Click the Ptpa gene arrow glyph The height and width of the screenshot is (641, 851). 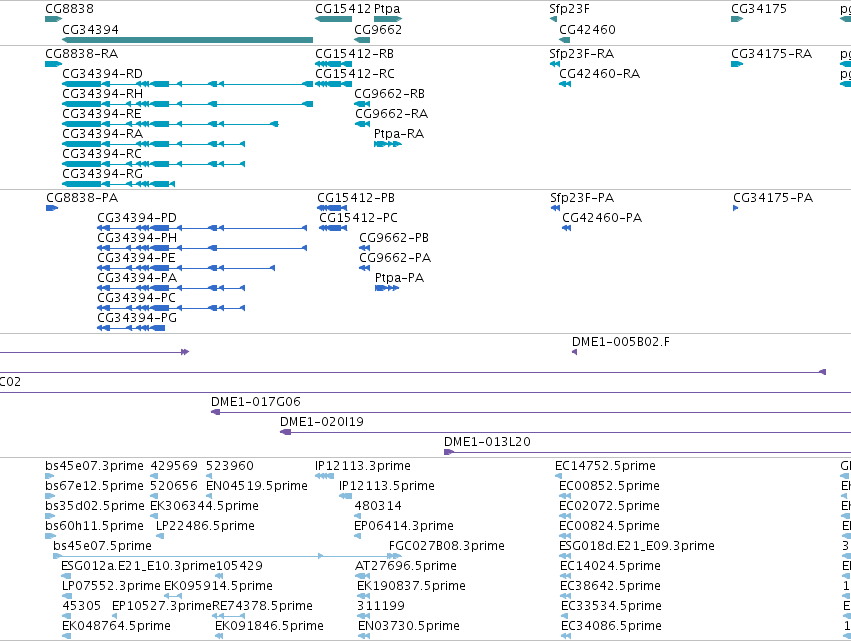(x=388, y=20)
